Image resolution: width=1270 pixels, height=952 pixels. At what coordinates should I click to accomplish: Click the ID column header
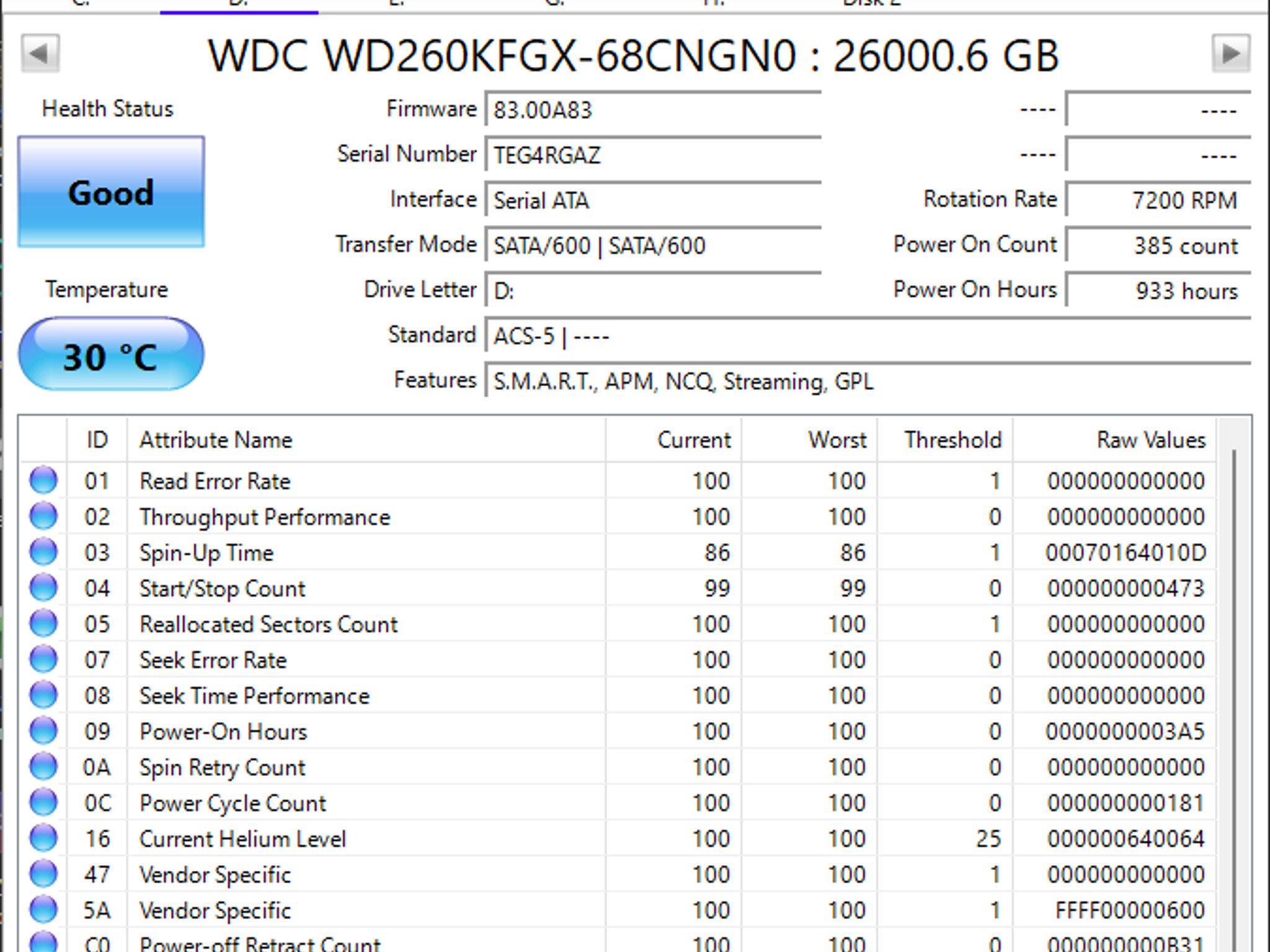(x=97, y=440)
